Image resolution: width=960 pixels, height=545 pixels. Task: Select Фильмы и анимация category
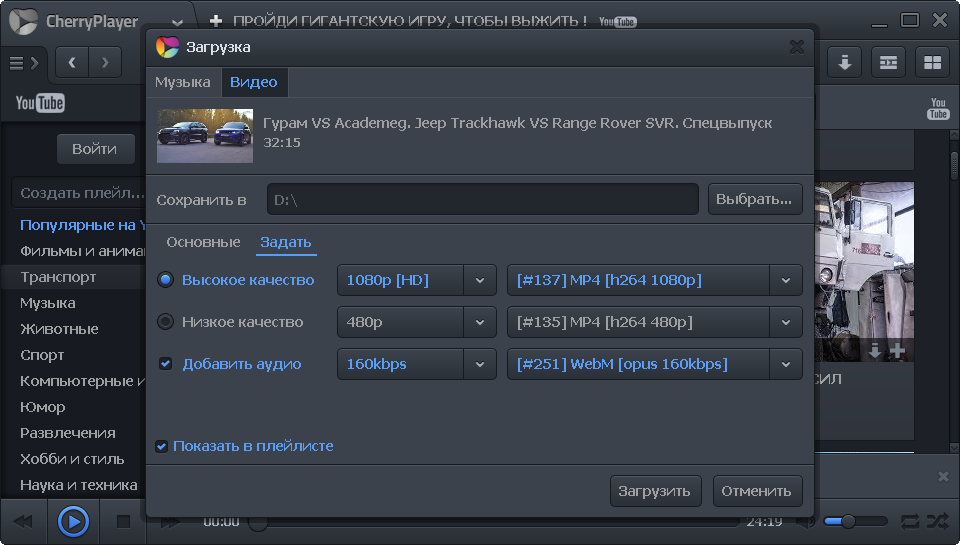tap(83, 251)
